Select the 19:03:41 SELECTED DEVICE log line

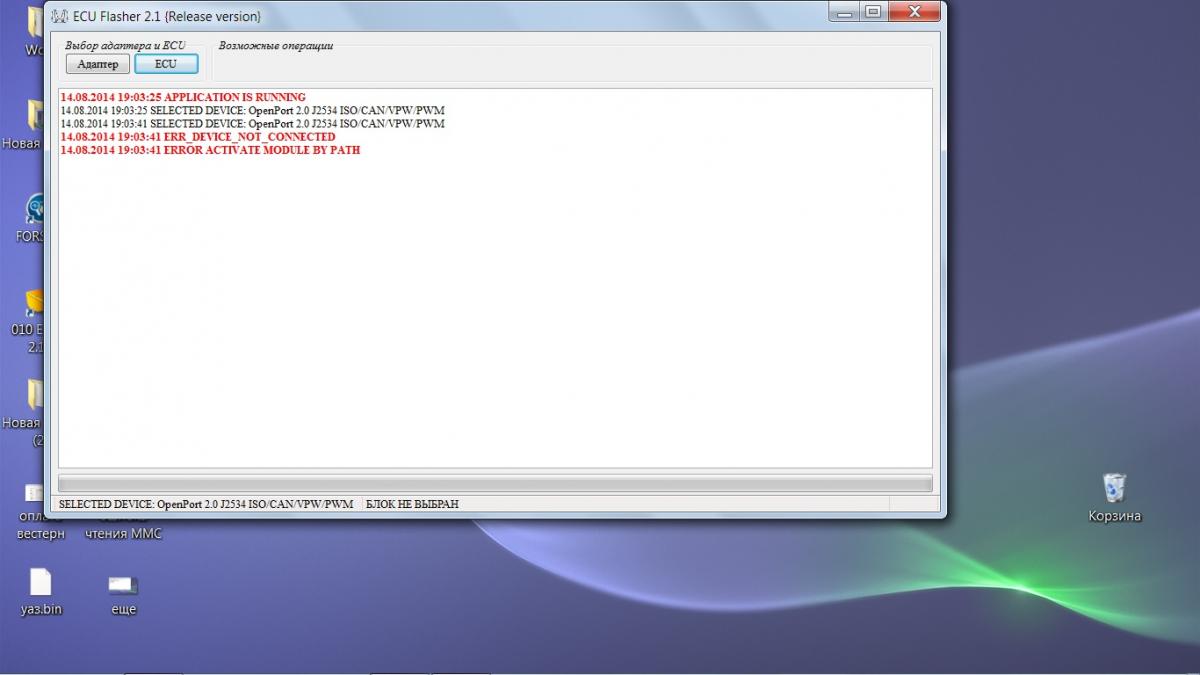click(x=252, y=123)
